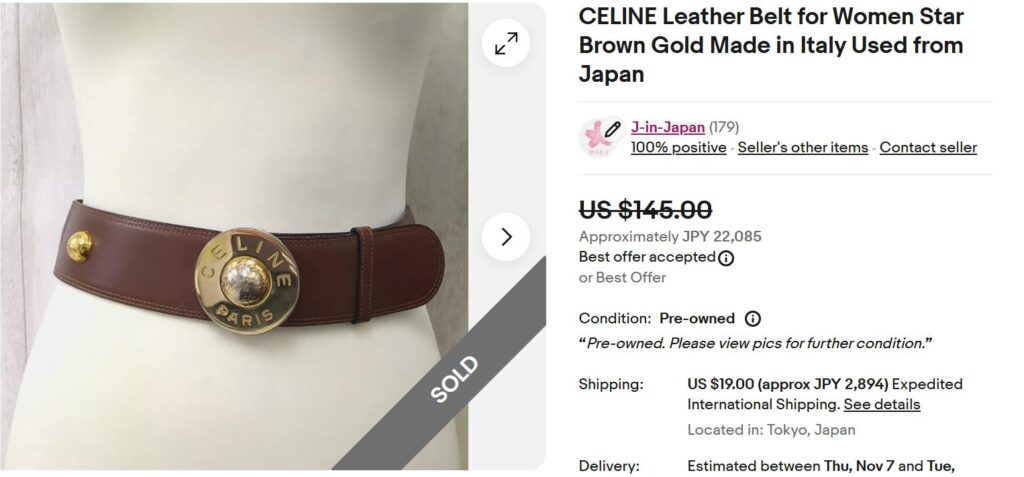The image size is (1024, 477).
Task: Expand product image to full screen
Action: click(506, 44)
